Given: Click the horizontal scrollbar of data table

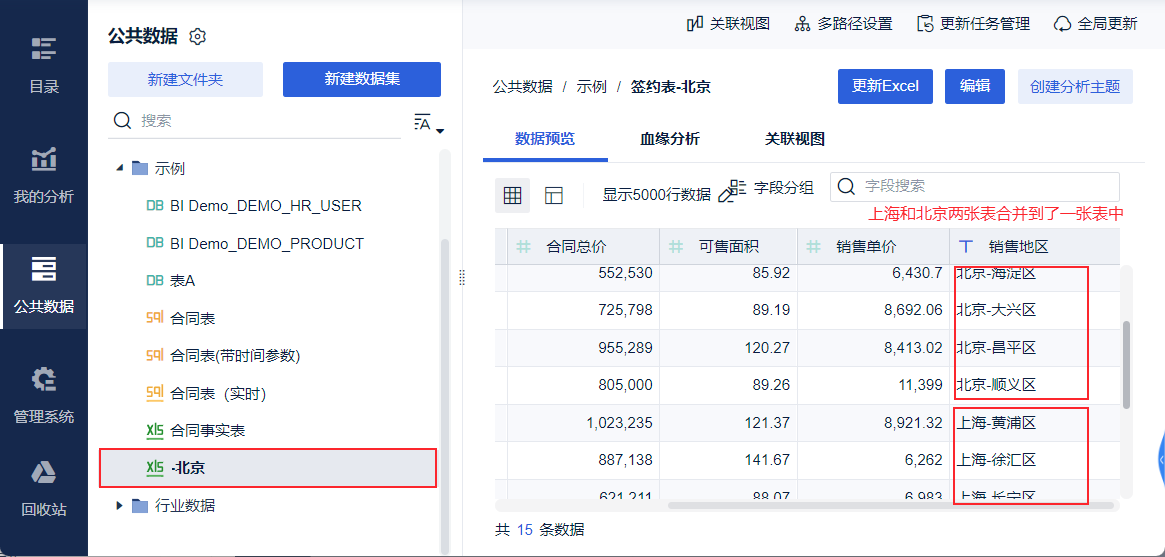Looking at the screenshot, I should [891, 506].
